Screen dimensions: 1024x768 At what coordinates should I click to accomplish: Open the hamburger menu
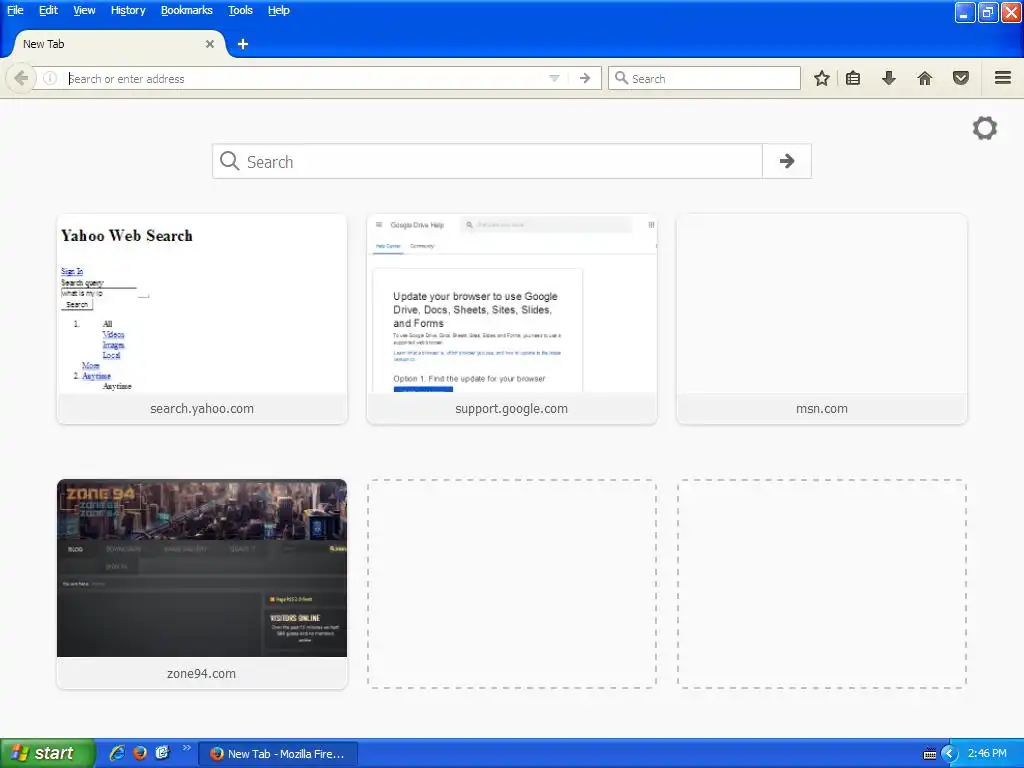[x=1003, y=78]
